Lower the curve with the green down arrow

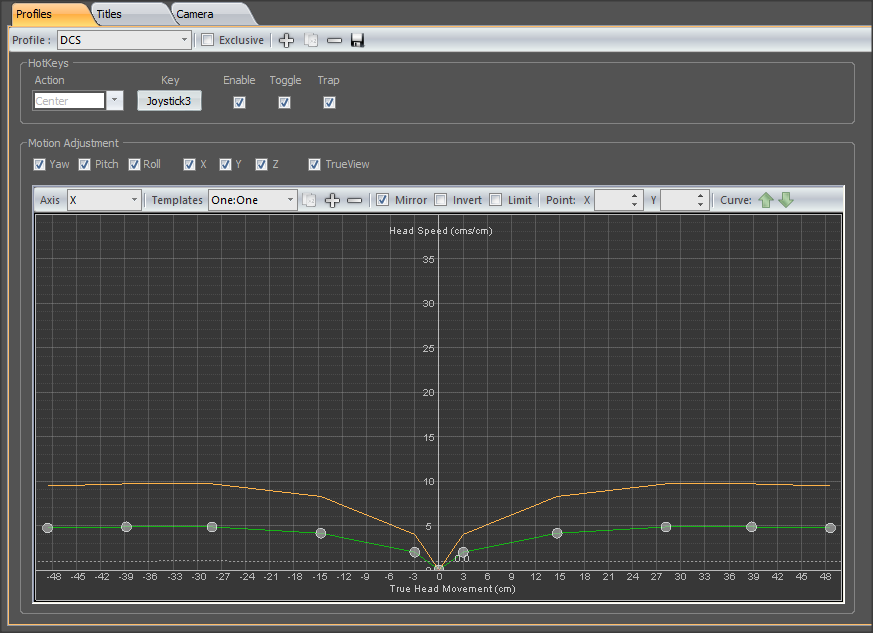(786, 200)
